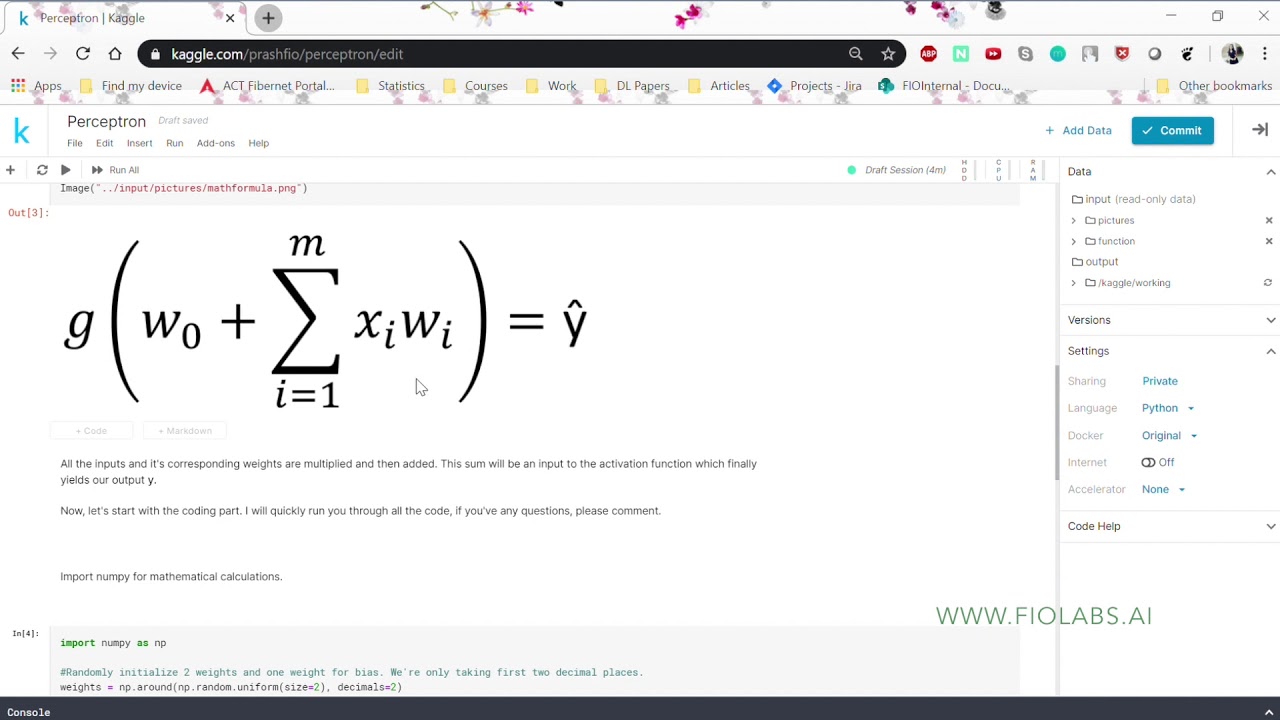The image size is (1280, 720).
Task: Run current cell with play icon
Action: (x=66, y=170)
